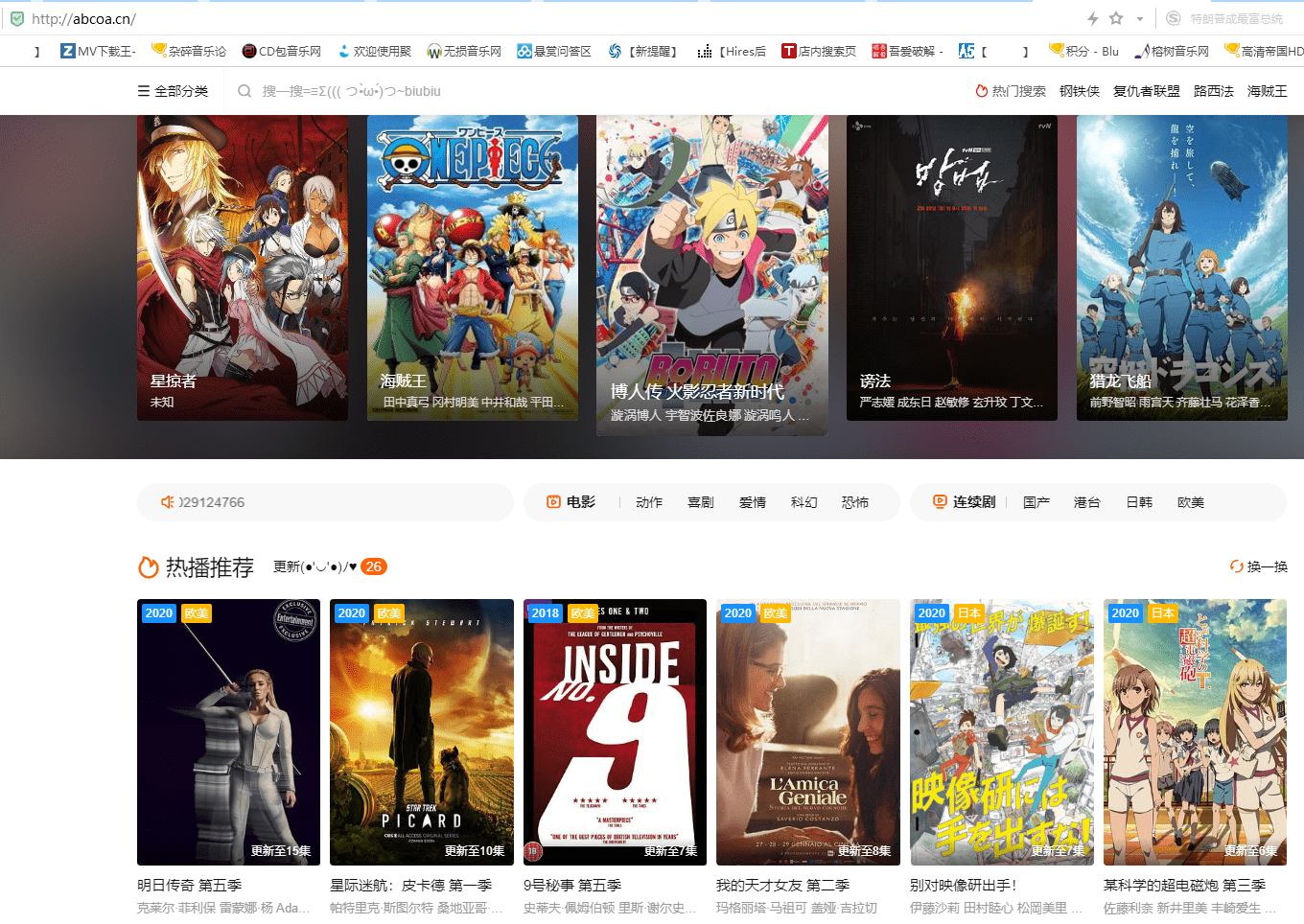Open the CD包音乐网 bookmark

pyautogui.click(x=281, y=51)
